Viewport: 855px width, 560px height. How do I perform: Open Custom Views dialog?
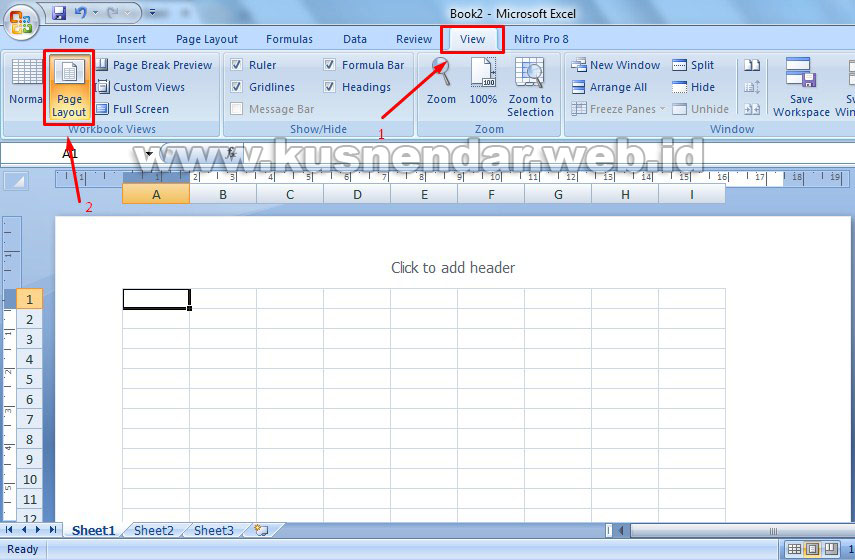[x=140, y=87]
